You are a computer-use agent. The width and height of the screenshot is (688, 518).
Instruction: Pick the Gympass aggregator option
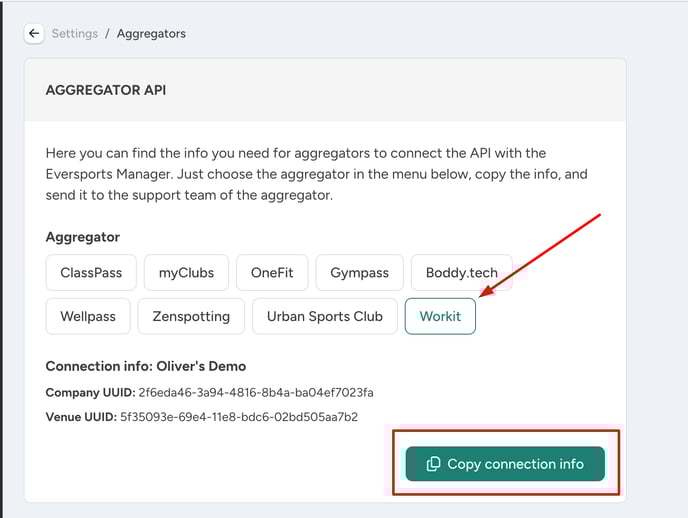(359, 272)
